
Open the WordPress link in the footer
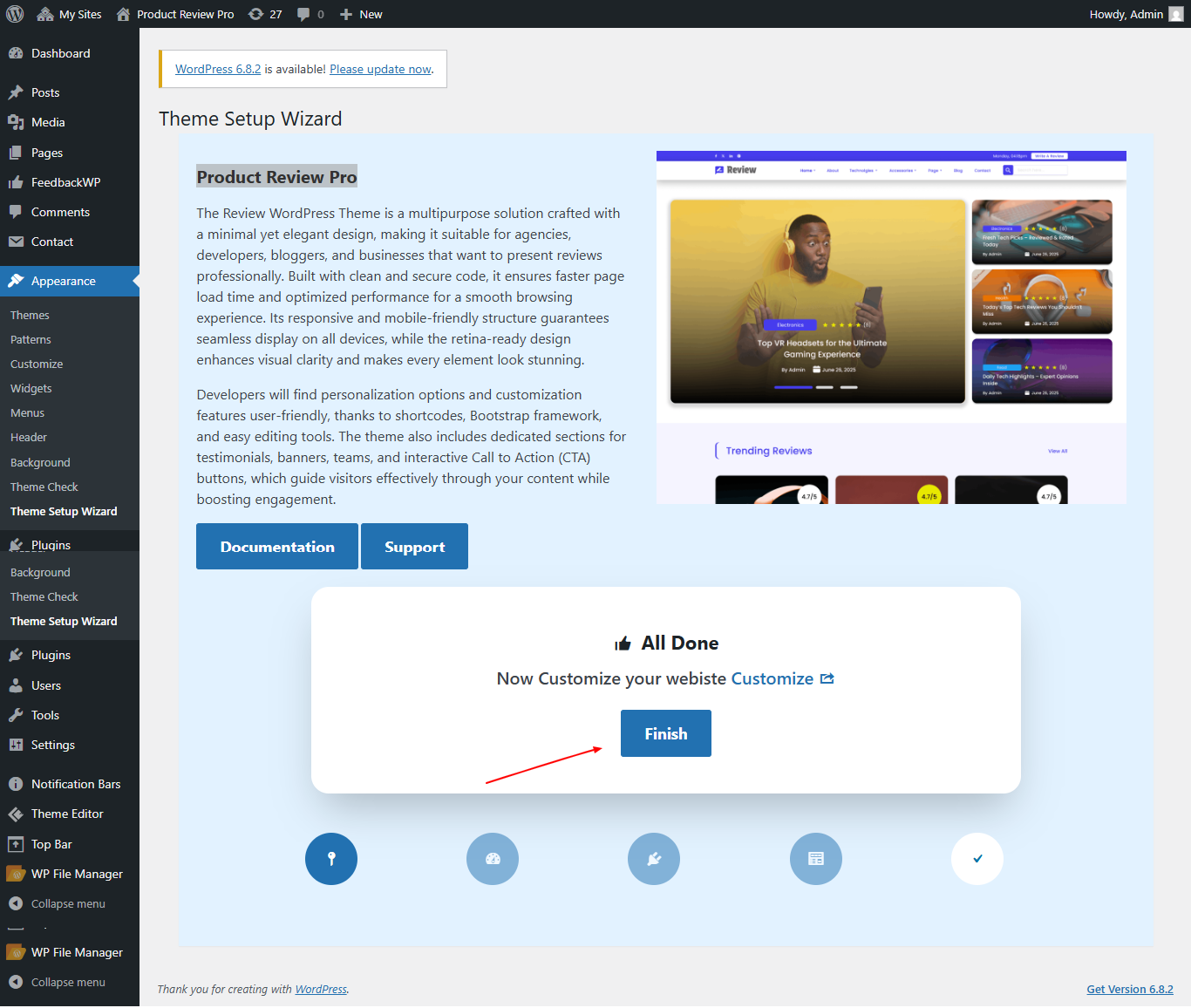click(x=321, y=989)
